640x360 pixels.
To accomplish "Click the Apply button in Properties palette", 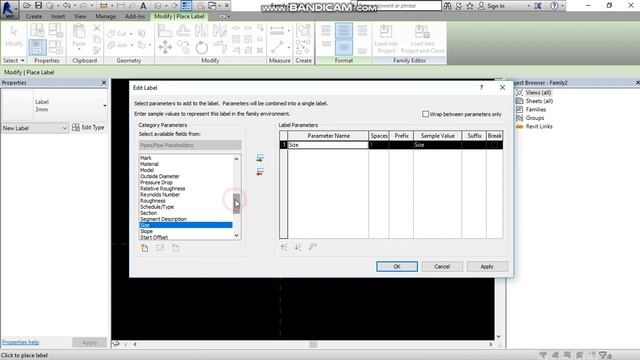I will tap(89, 342).
